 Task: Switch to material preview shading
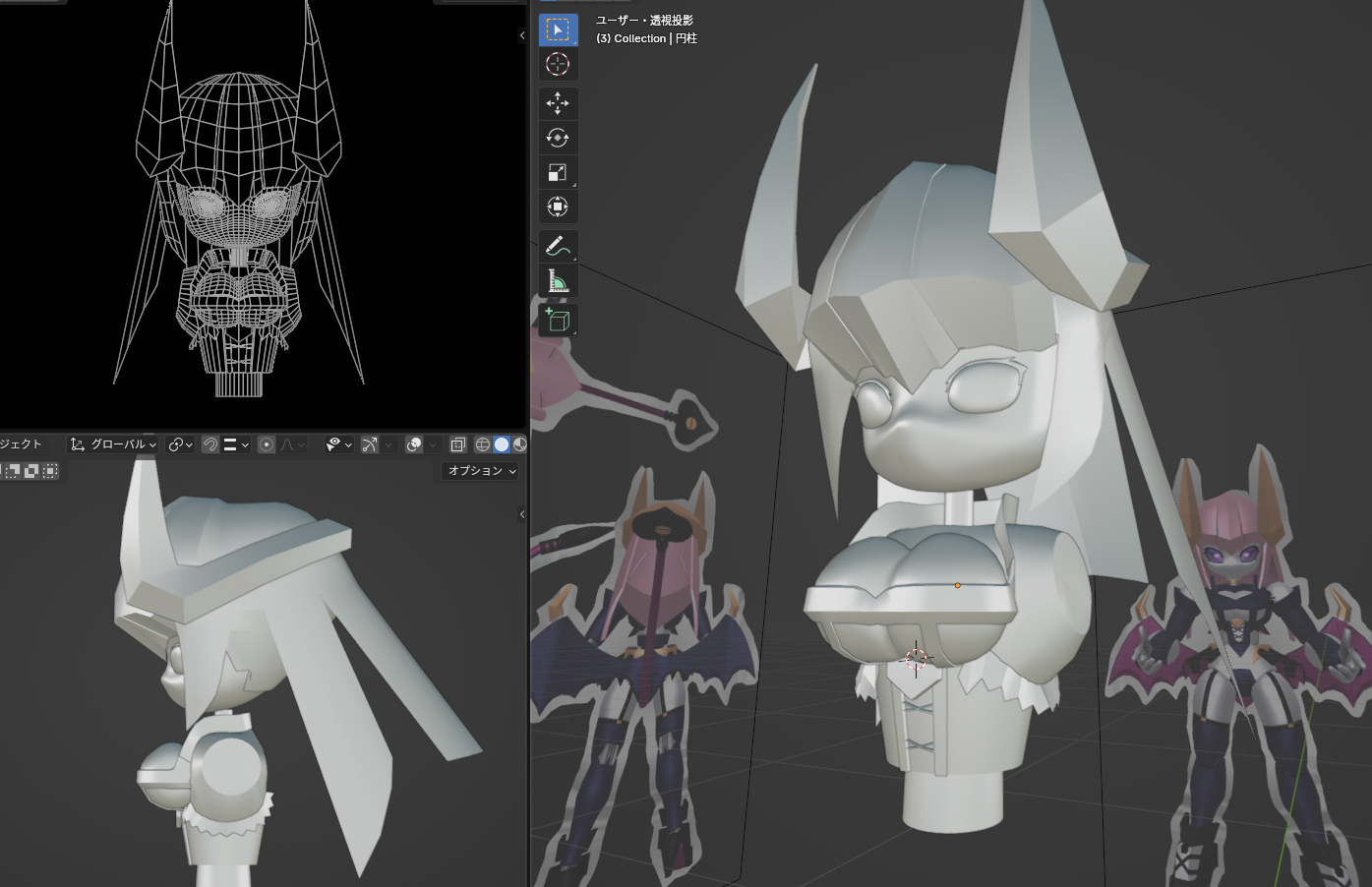click(519, 444)
